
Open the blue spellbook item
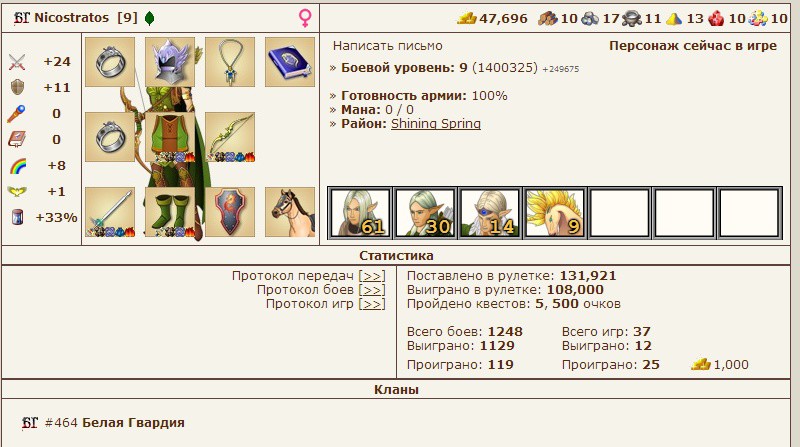(290, 62)
